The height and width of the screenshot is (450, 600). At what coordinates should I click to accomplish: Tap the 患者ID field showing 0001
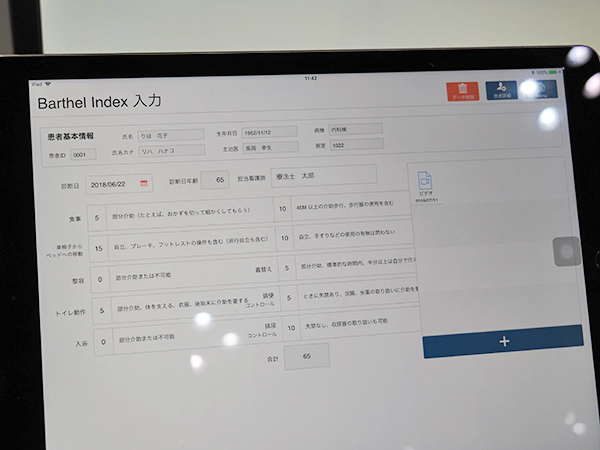point(83,155)
